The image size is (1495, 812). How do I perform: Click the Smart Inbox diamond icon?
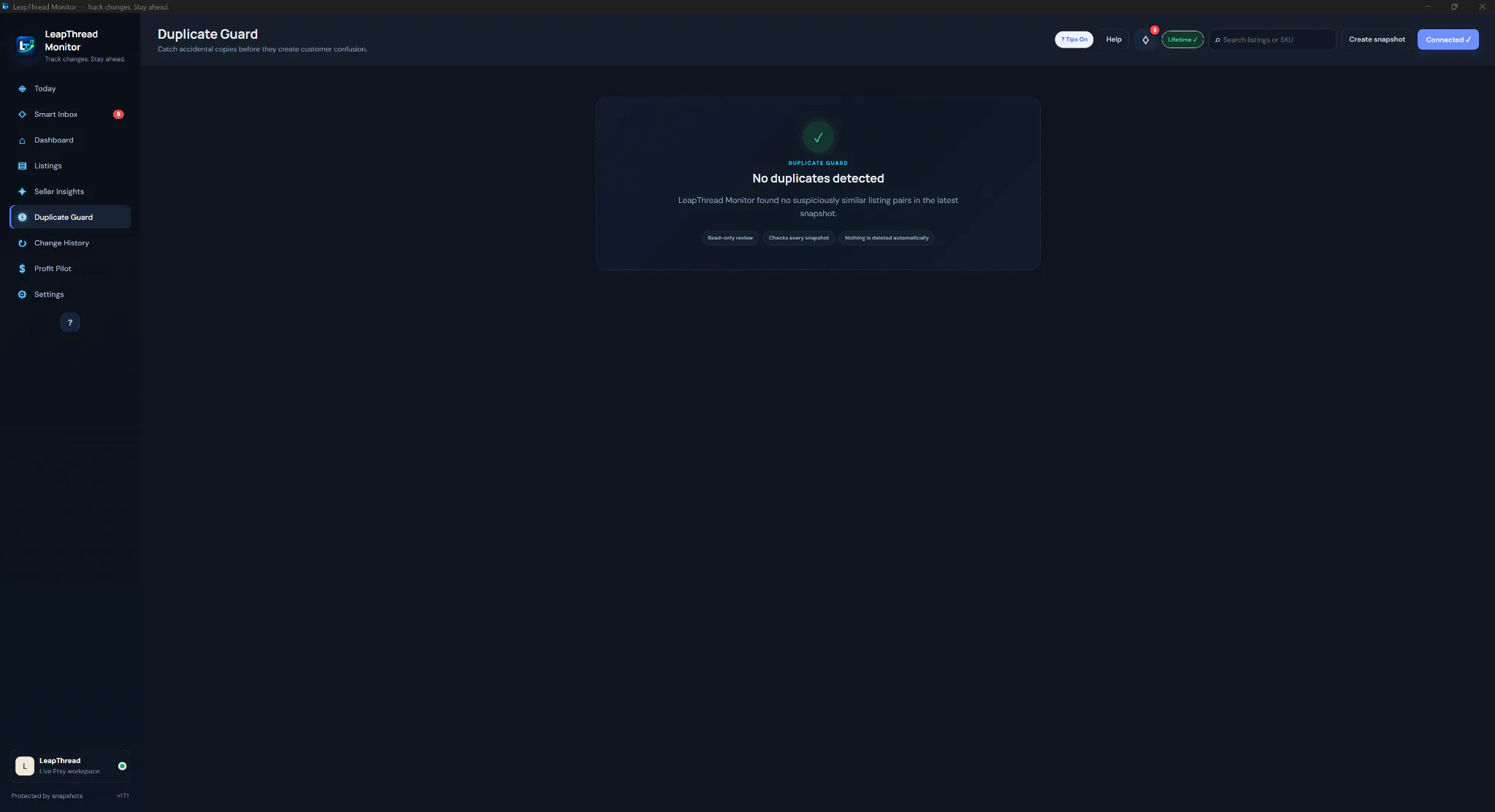point(22,115)
